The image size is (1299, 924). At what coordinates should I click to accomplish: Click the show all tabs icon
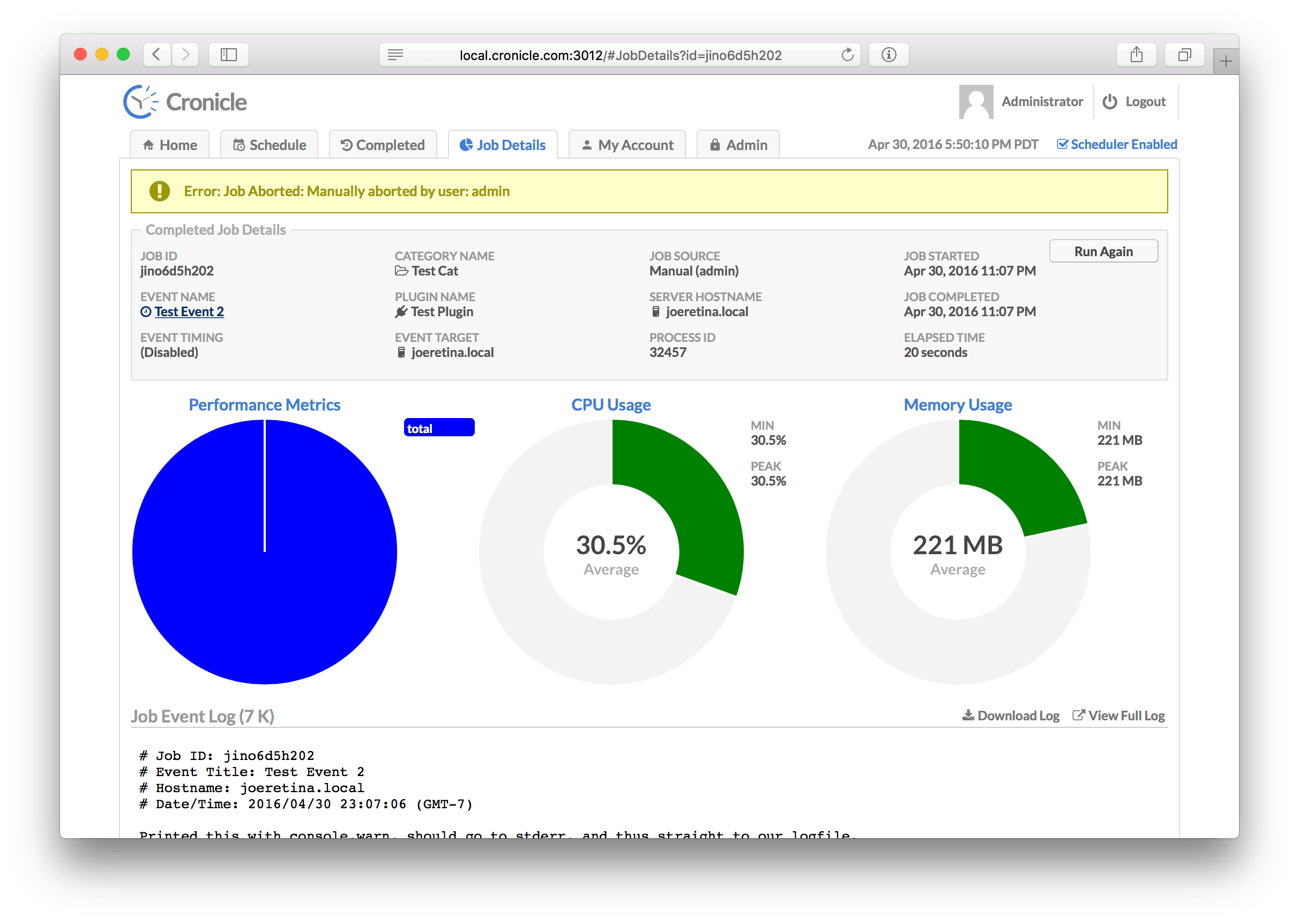(1185, 55)
